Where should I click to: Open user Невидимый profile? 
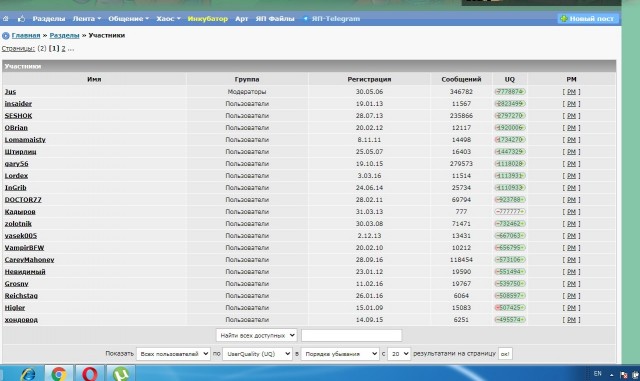coord(25,272)
